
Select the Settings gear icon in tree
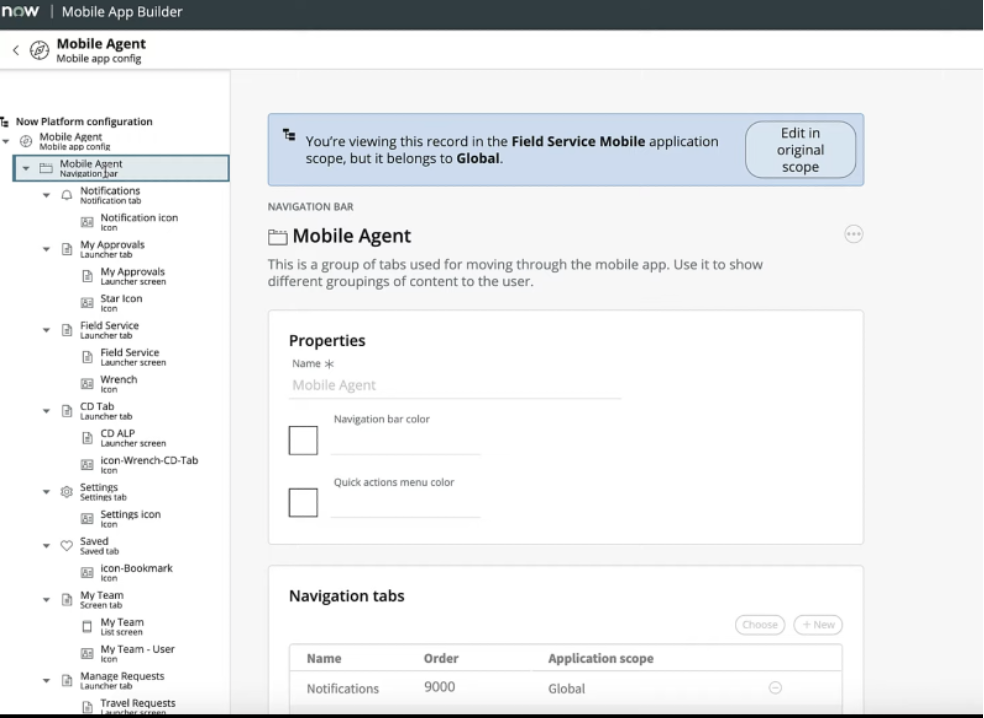[67, 491]
